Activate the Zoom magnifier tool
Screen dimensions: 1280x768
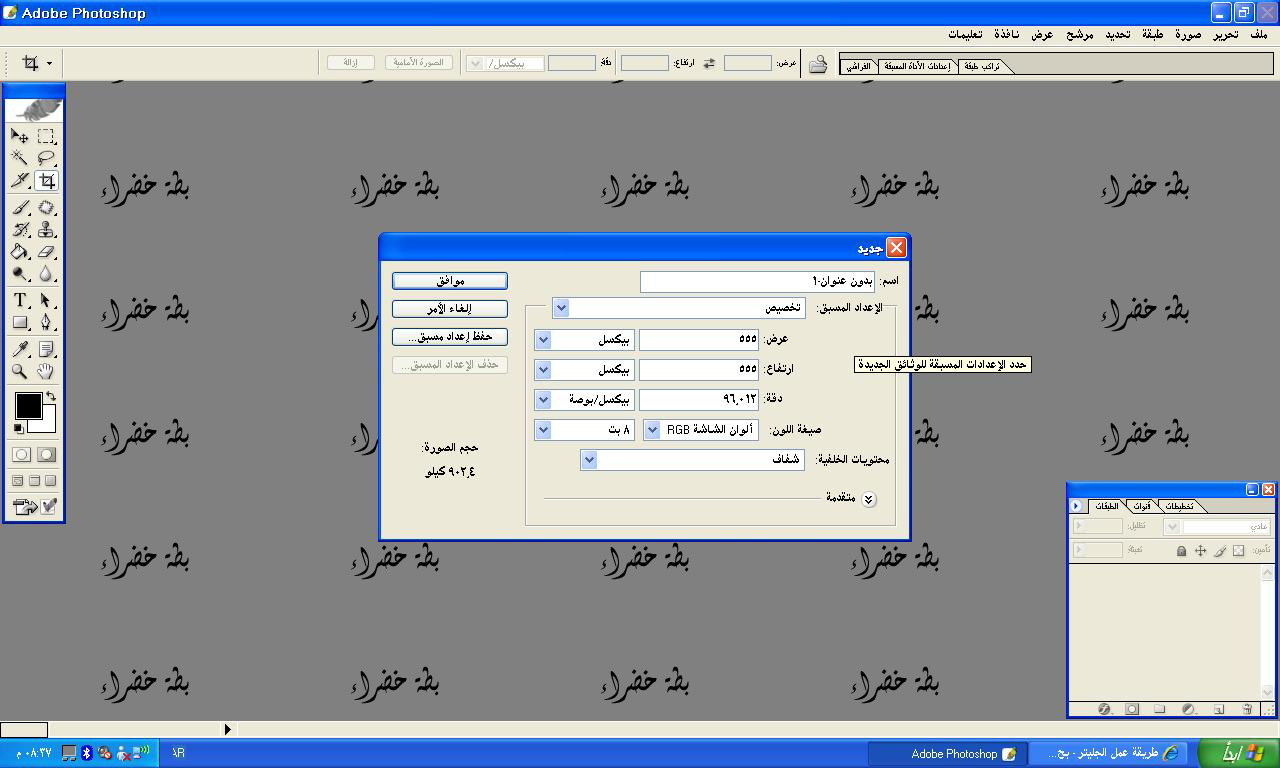click(20, 372)
